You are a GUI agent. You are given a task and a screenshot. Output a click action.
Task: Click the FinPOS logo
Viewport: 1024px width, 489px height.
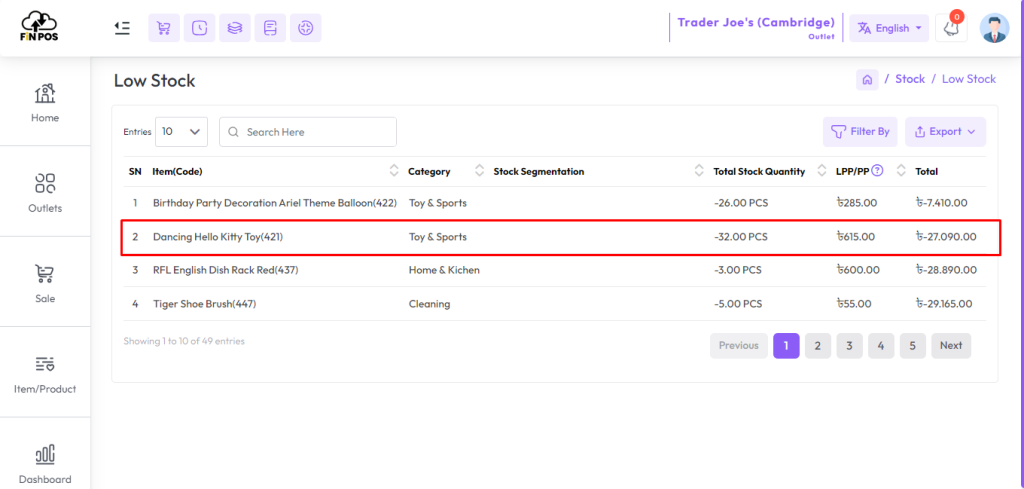pos(39,27)
